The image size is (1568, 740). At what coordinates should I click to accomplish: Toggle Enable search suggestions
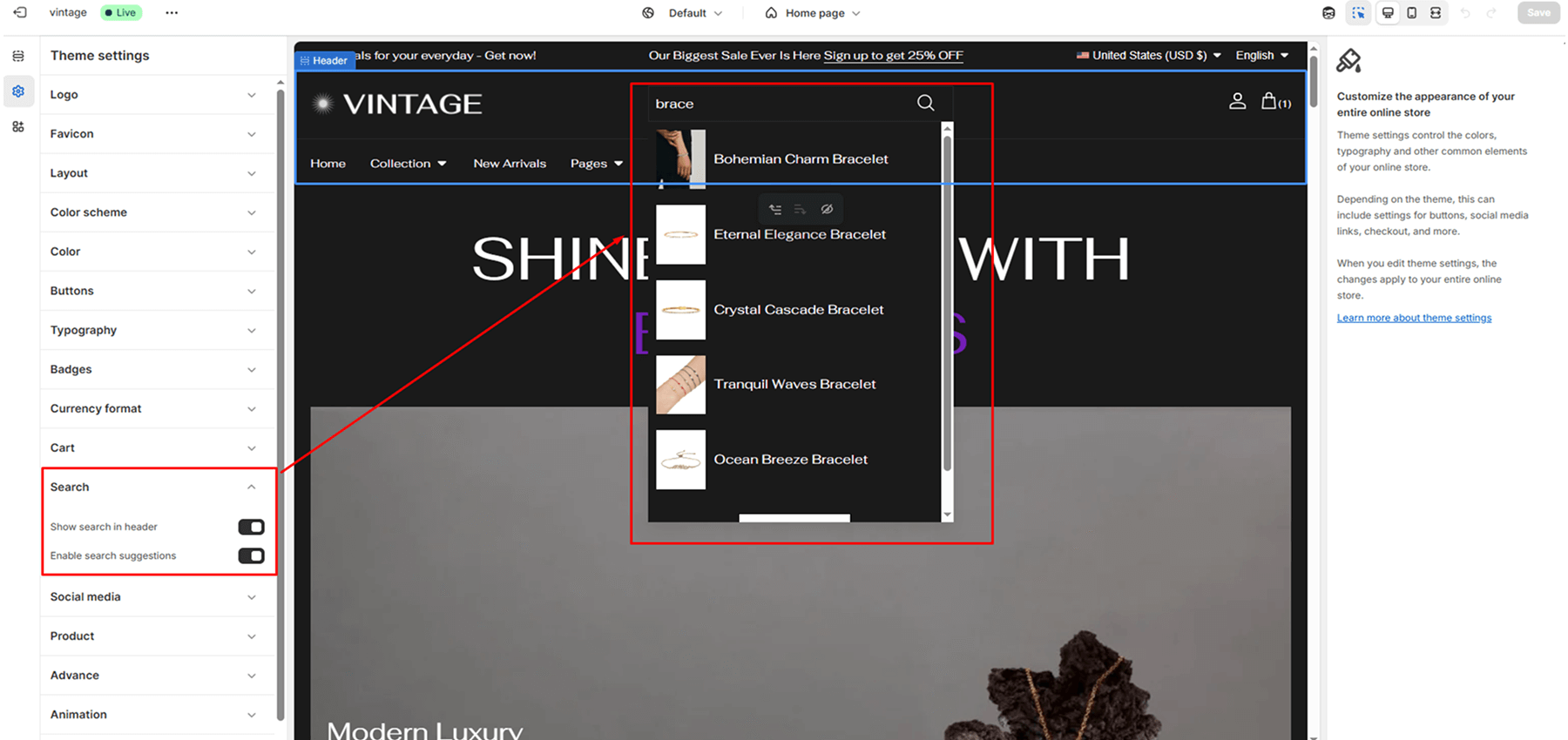(251, 555)
